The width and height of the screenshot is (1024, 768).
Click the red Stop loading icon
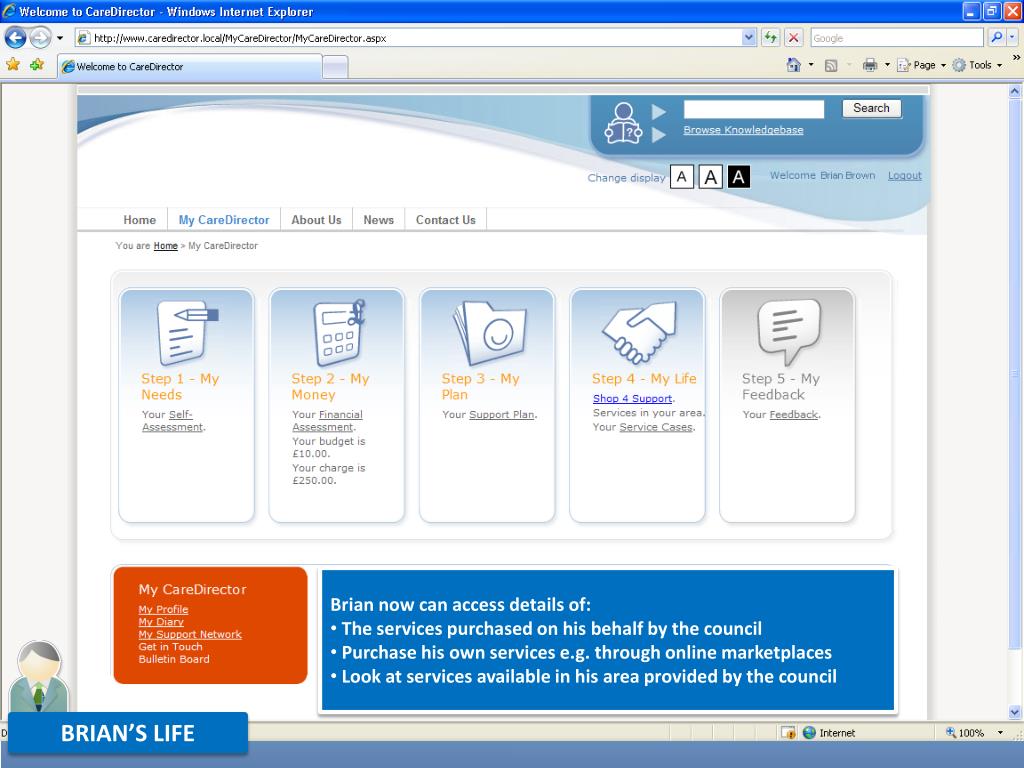(x=793, y=38)
